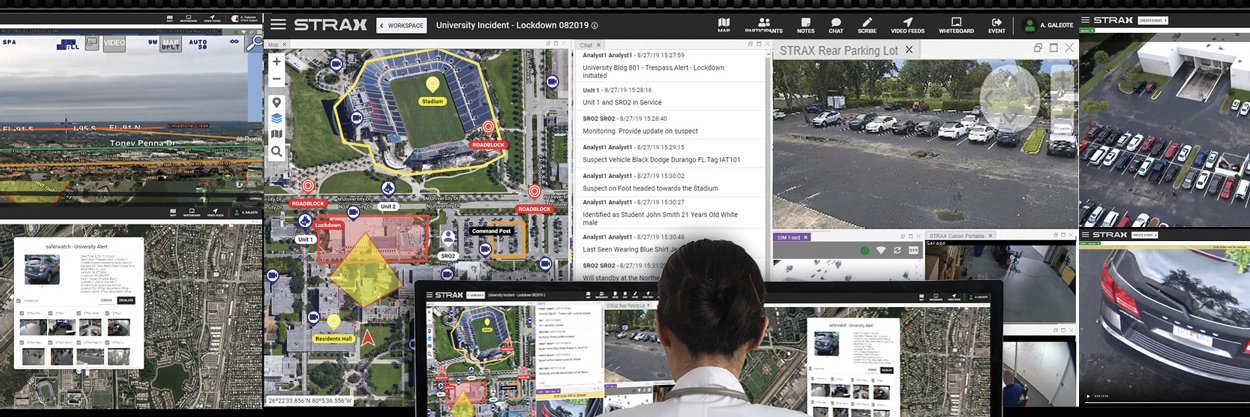The image size is (1250, 417).
Task: Click CREATE EVENT in upper right window
Action: 1153,20
